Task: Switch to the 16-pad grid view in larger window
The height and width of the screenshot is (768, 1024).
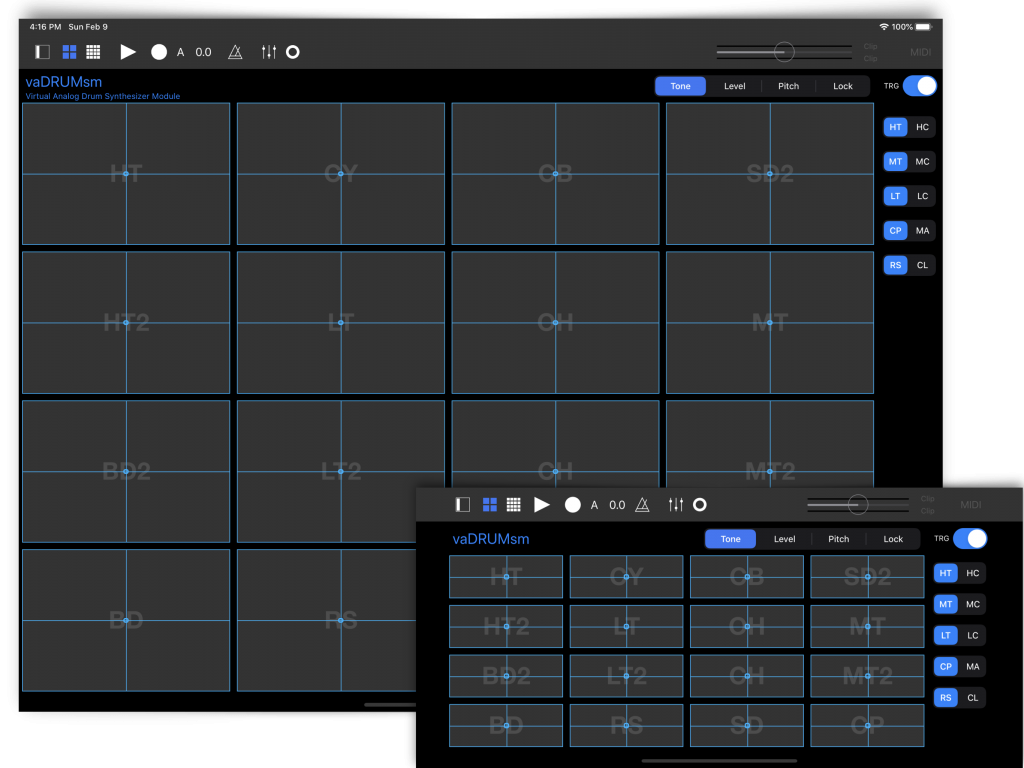Action: (93, 52)
